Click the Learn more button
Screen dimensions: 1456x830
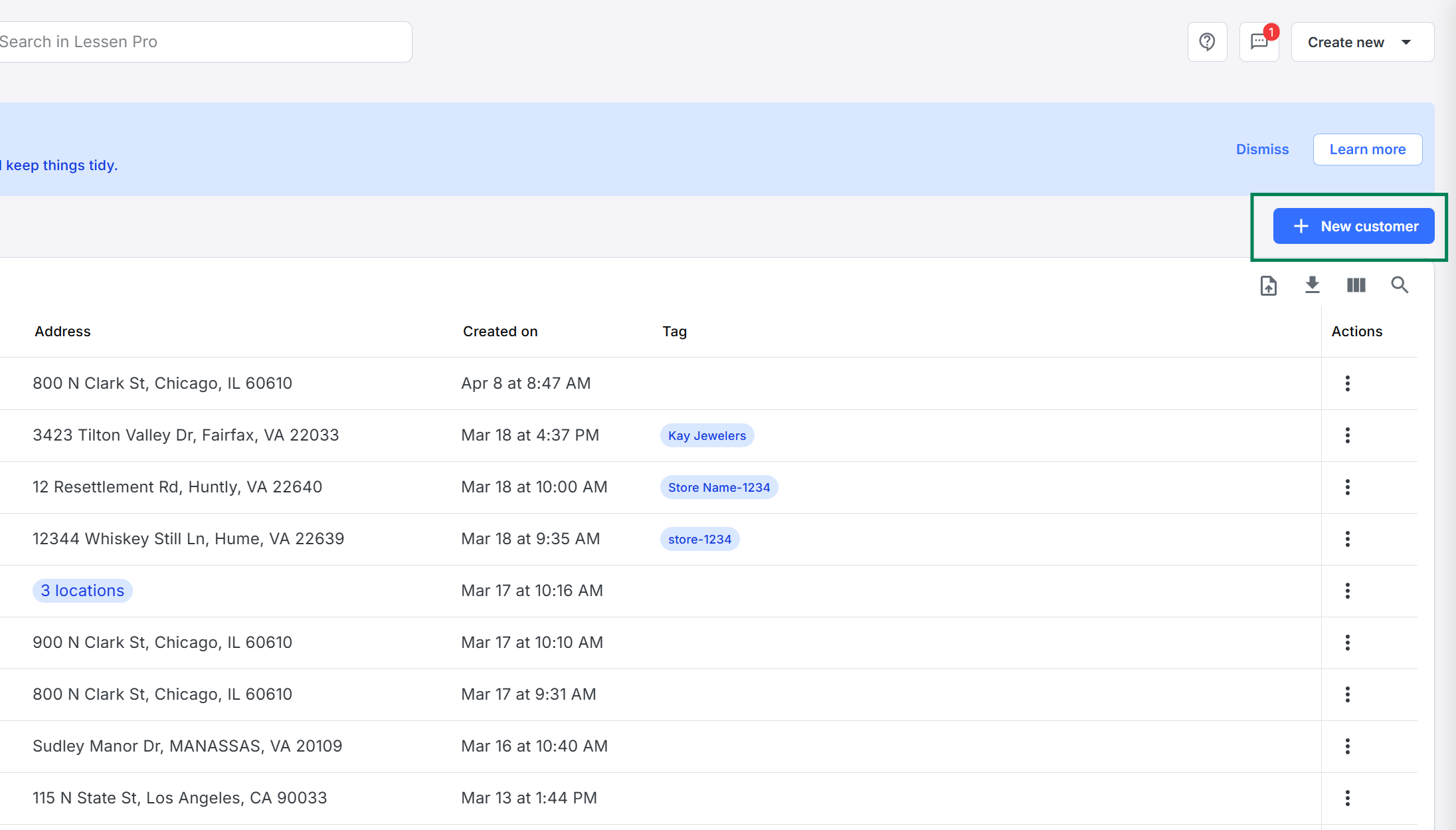click(1367, 150)
